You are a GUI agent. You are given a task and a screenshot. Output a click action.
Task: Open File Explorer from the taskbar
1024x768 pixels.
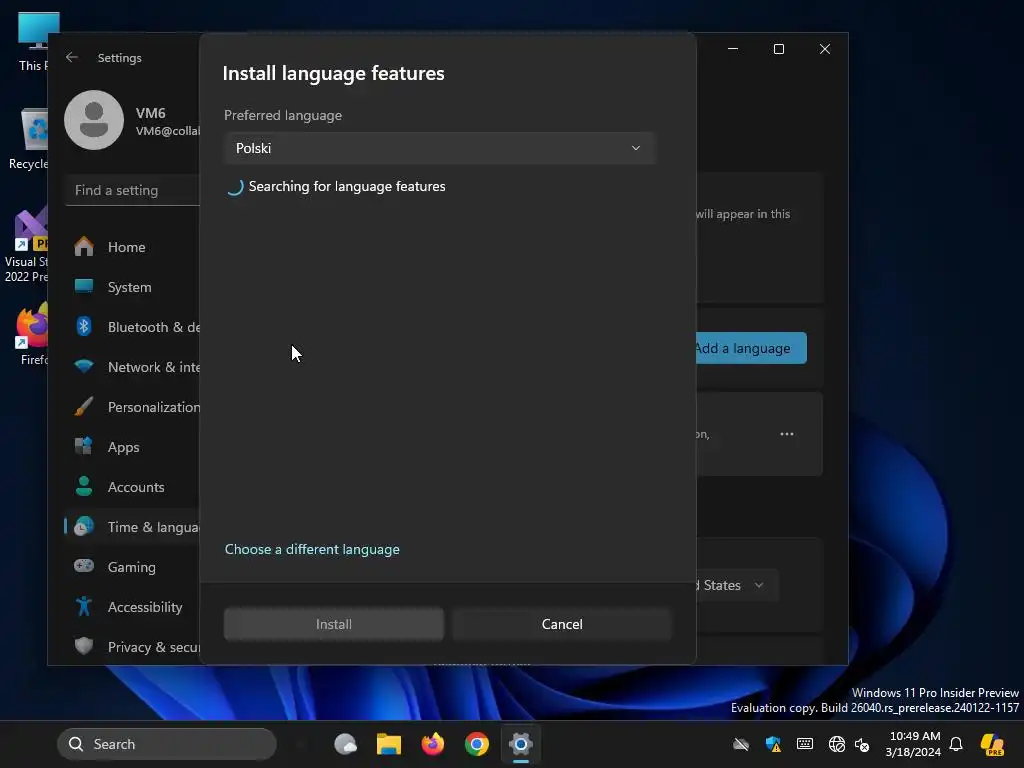[x=389, y=744]
